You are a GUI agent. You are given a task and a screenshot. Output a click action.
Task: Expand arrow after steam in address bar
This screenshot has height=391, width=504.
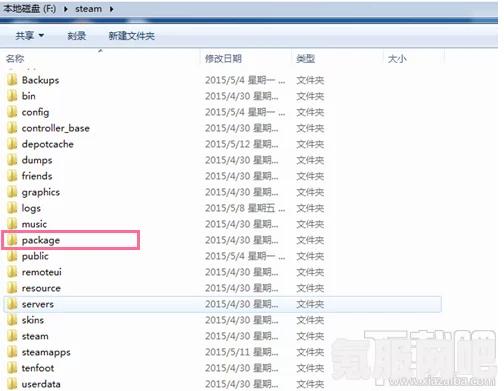pyautogui.click(x=111, y=9)
